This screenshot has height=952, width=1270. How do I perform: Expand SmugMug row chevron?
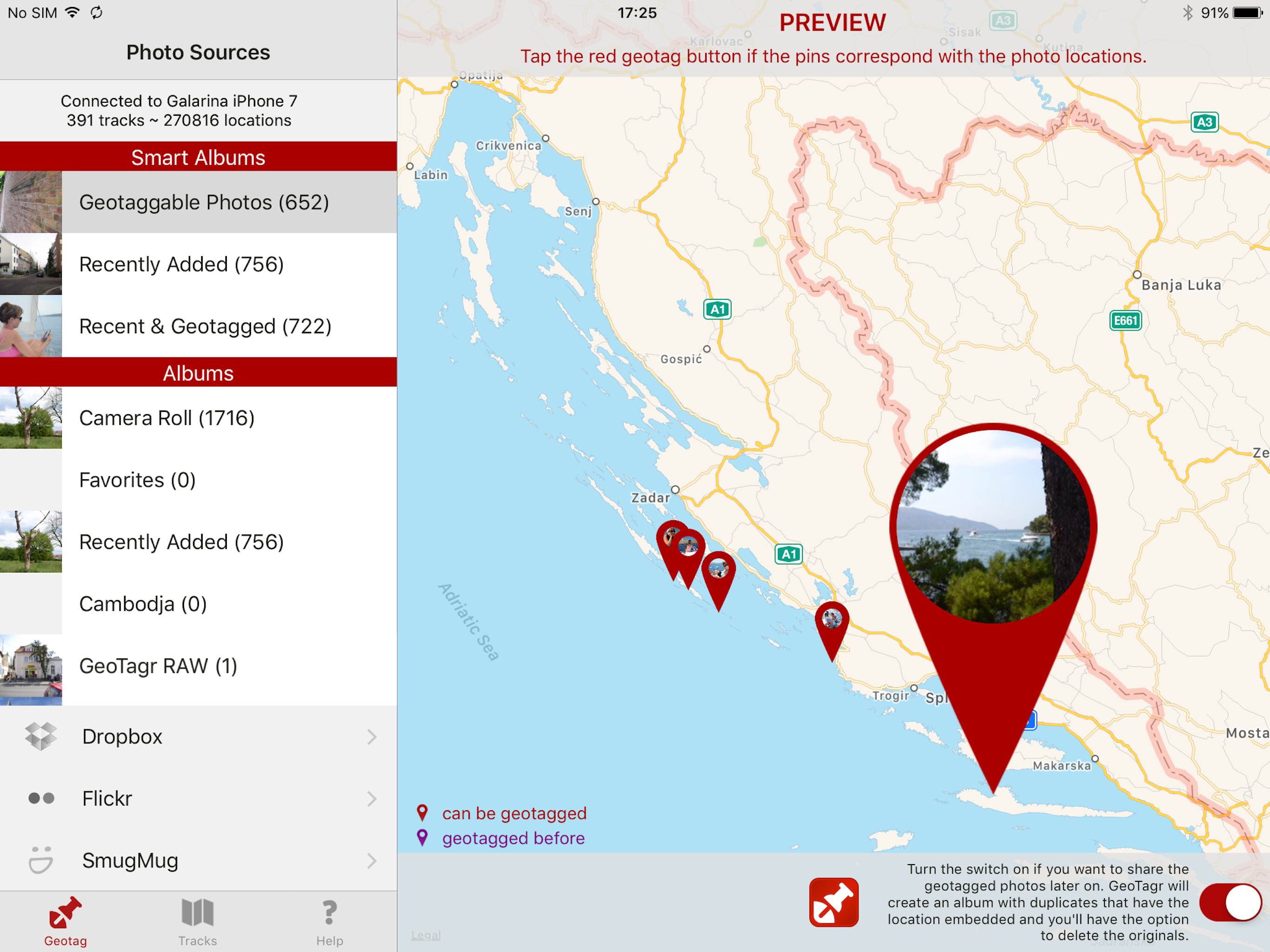click(372, 861)
